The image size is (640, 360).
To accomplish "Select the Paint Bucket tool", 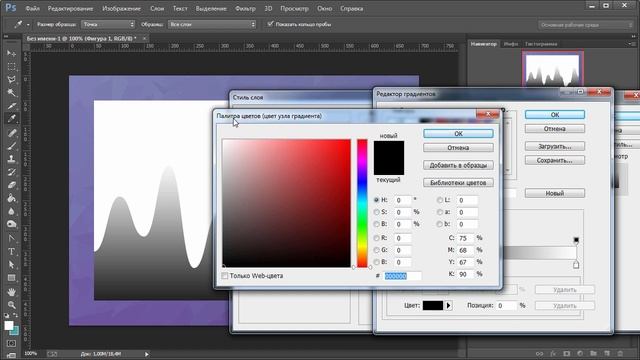I will point(11,198).
